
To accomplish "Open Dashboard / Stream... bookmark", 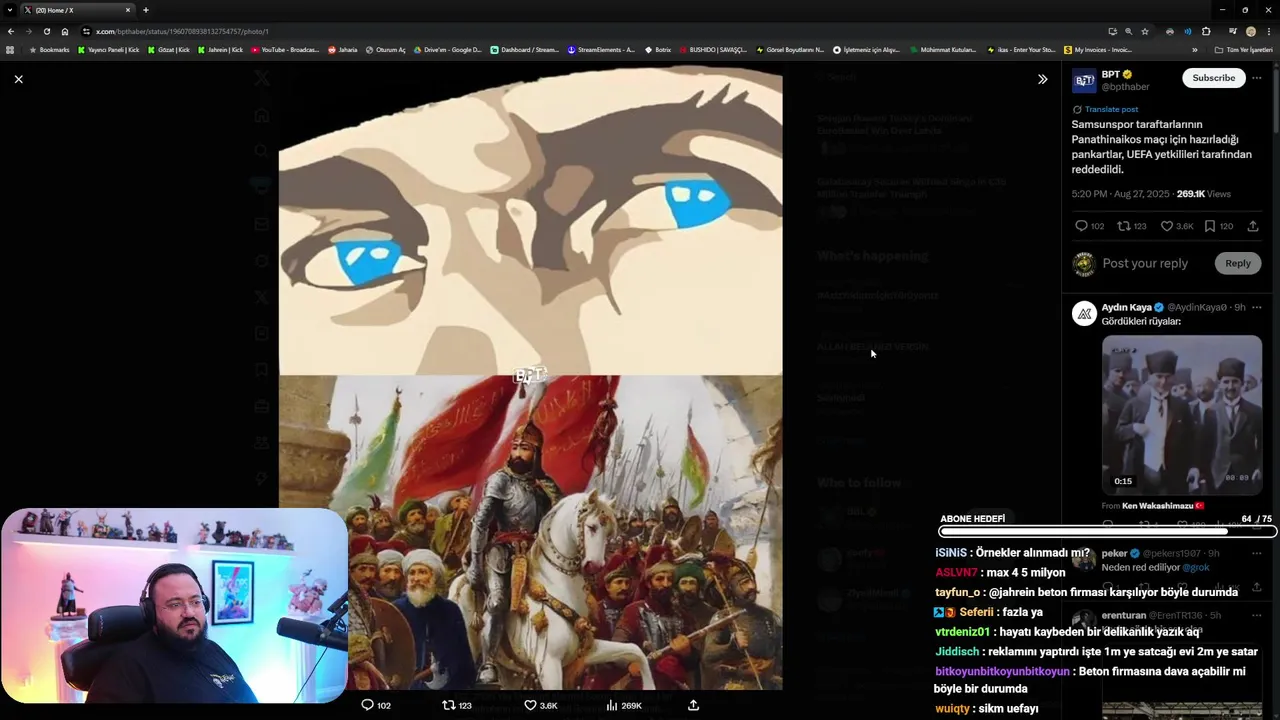I will [x=524, y=49].
